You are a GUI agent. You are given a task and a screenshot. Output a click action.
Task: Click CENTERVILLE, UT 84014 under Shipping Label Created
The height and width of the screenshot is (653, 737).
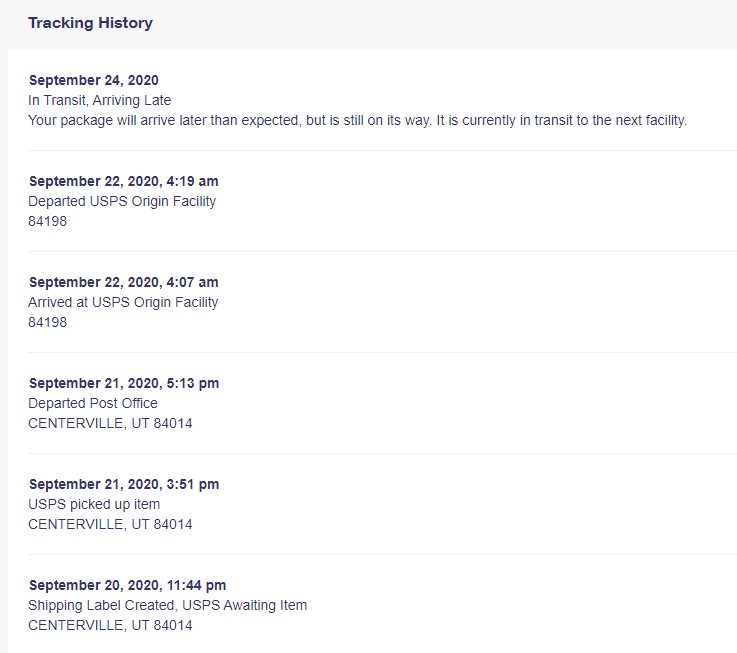(110, 625)
